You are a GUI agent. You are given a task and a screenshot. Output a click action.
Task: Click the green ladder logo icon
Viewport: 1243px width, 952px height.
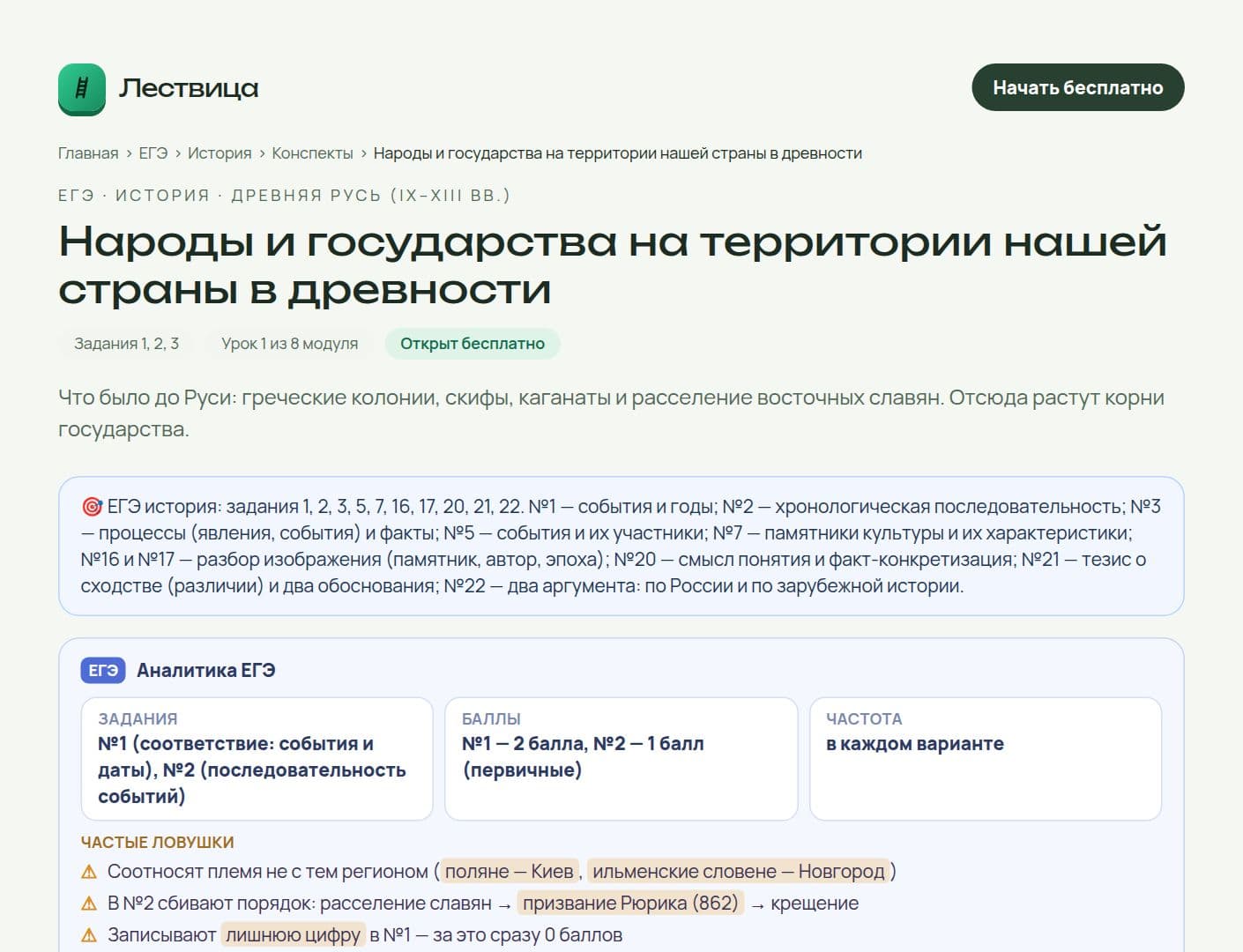(x=82, y=89)
